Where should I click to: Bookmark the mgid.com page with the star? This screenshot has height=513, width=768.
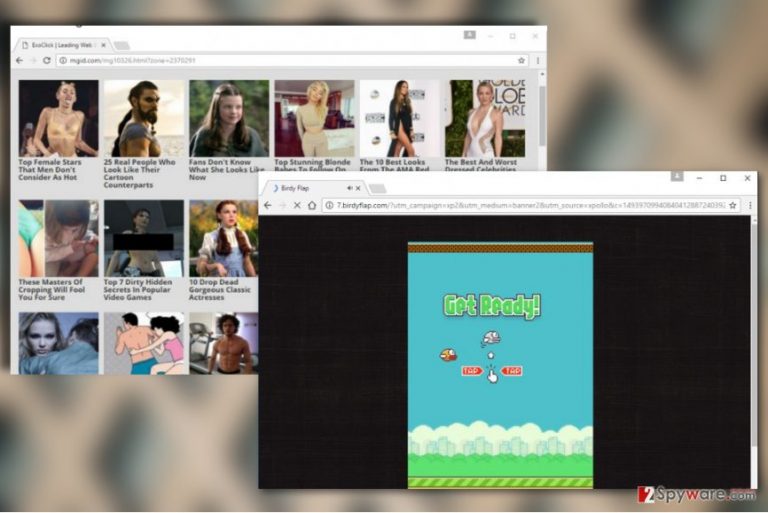pyautogui.click(x=521, y=60)
